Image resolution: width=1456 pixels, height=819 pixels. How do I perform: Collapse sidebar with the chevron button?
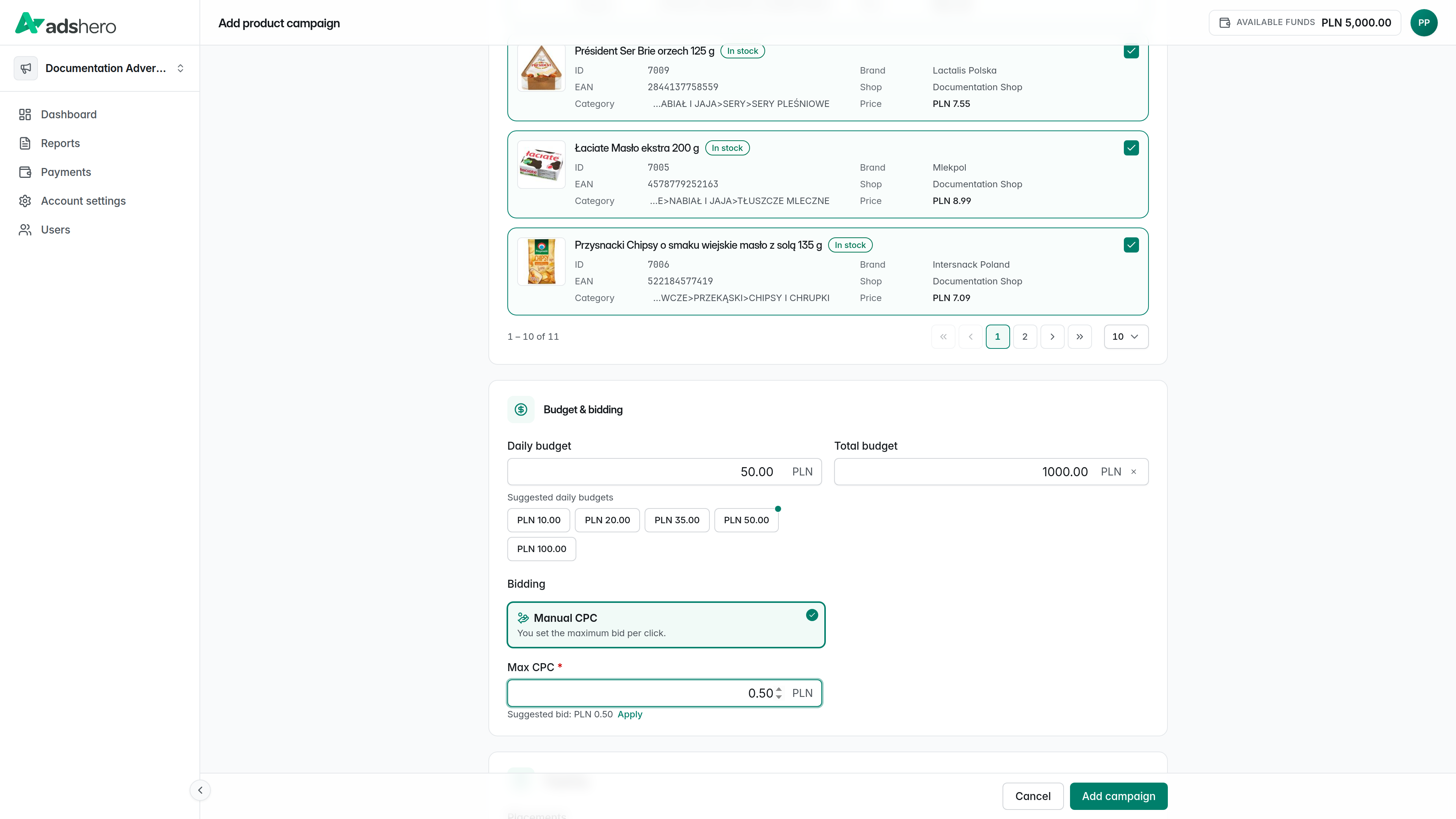(200, 790)
